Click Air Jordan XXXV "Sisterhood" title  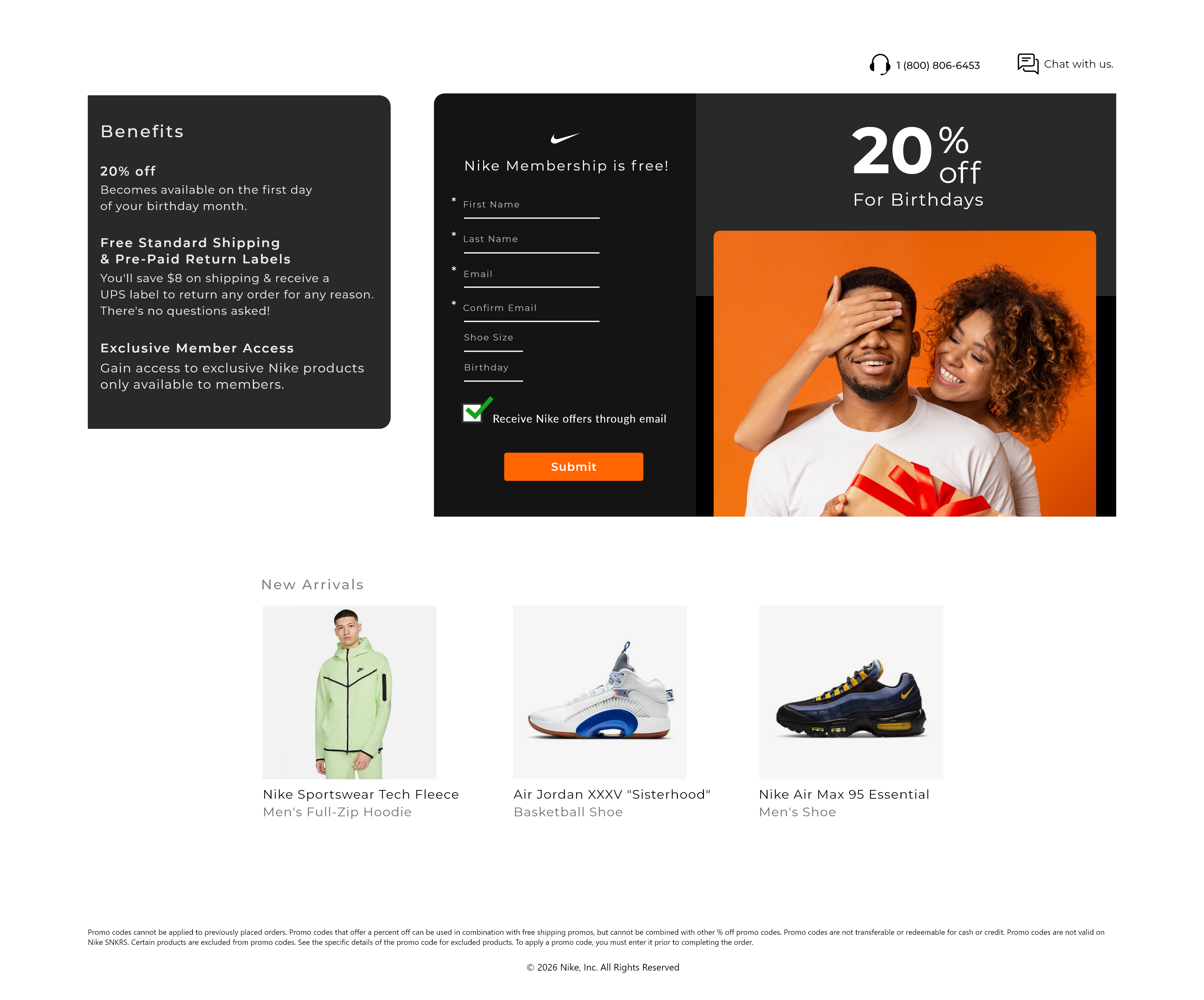pos(612,794)
